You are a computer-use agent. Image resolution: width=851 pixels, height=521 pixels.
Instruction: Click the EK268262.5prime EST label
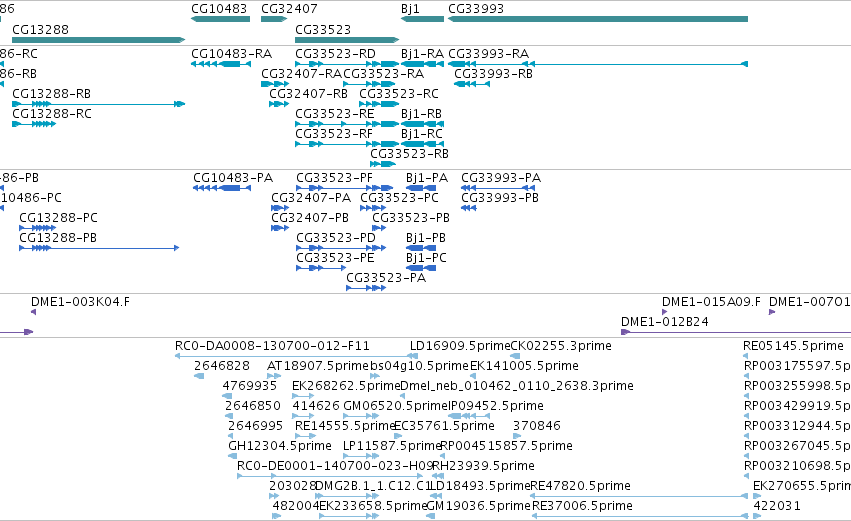click(346, 386)
